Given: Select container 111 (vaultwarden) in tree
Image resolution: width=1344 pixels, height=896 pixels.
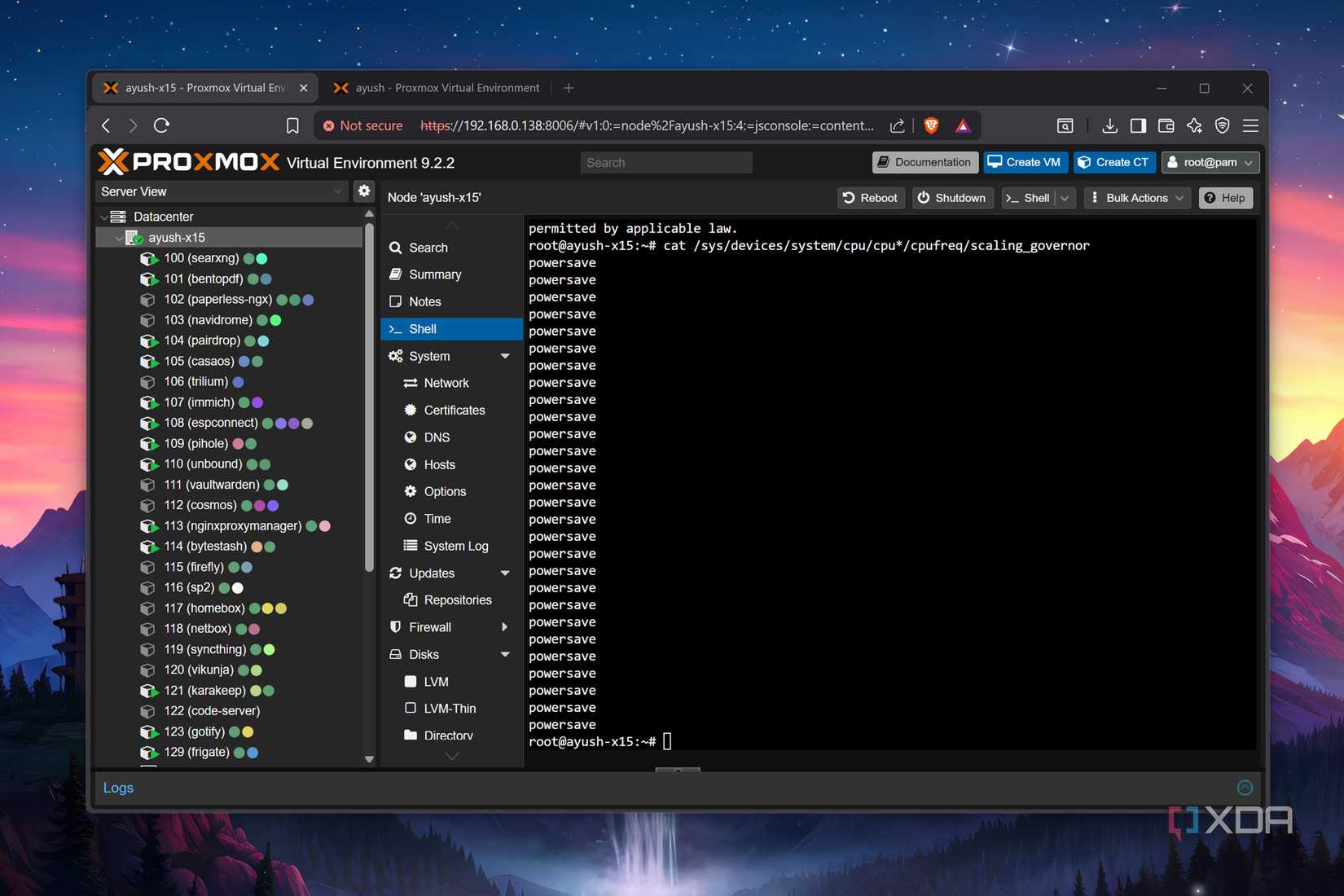Looking at the screenshot, I should 229,485.
